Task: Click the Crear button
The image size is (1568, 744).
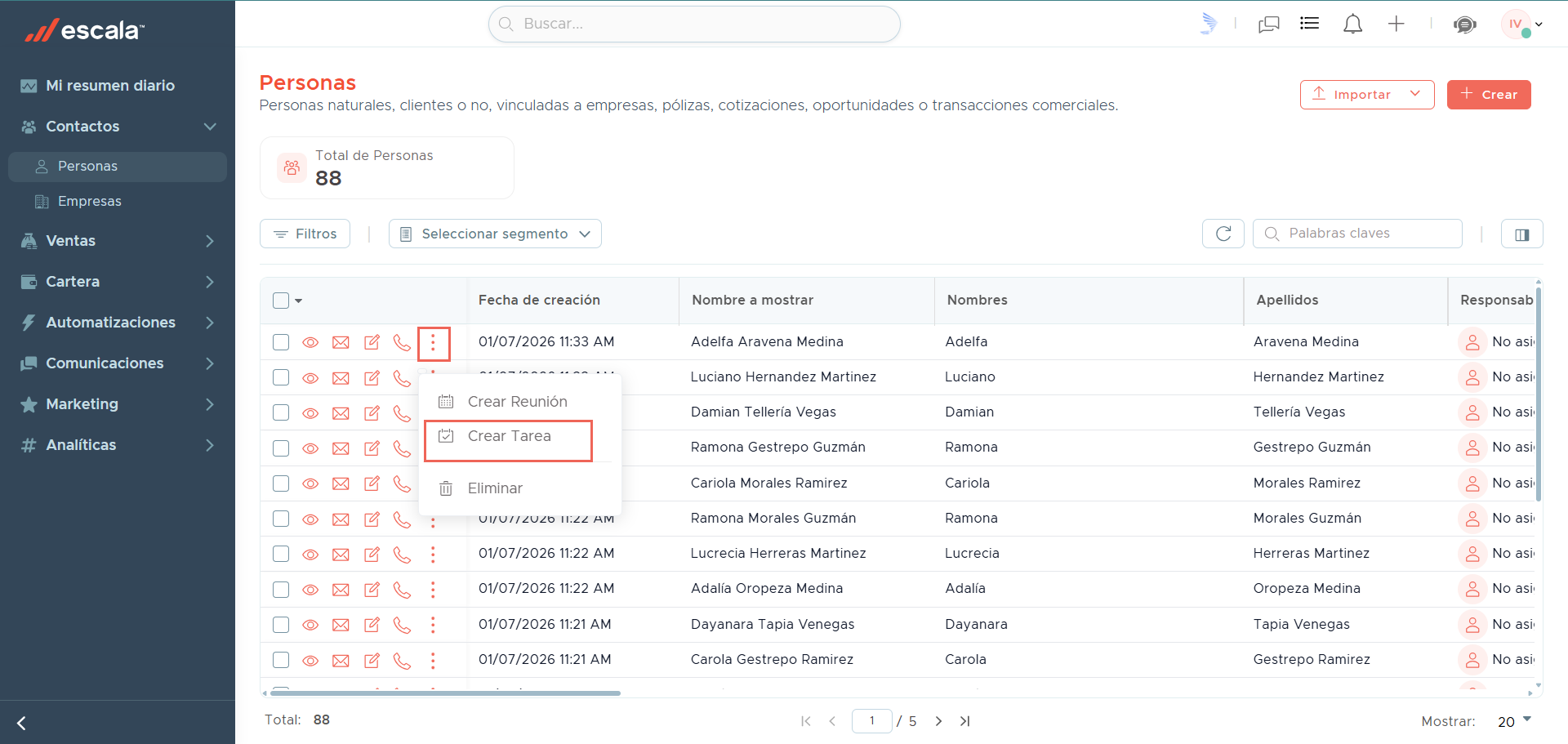Action: coord(1489,95)
